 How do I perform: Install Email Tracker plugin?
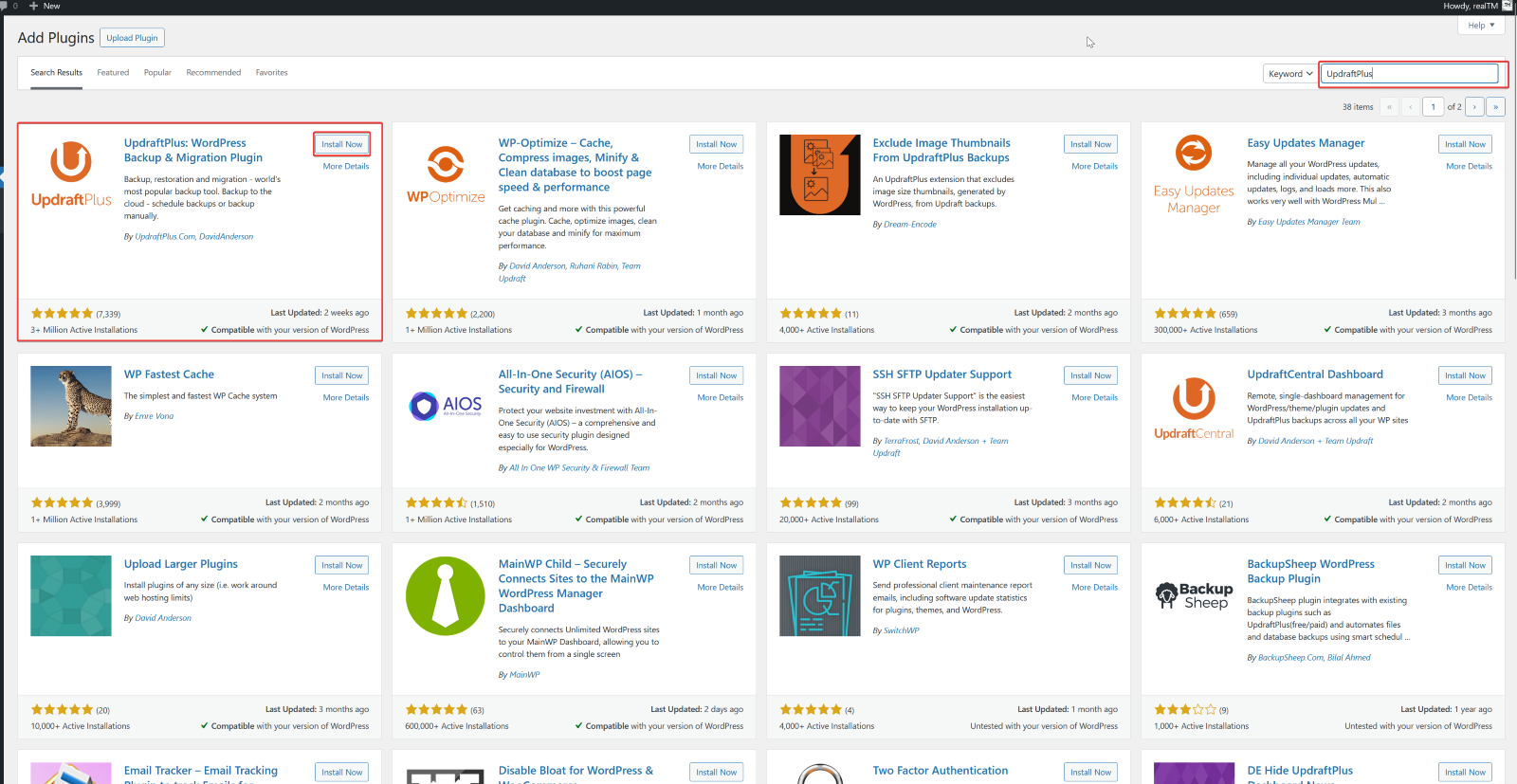pyautogui.click(x=341, y=772)
